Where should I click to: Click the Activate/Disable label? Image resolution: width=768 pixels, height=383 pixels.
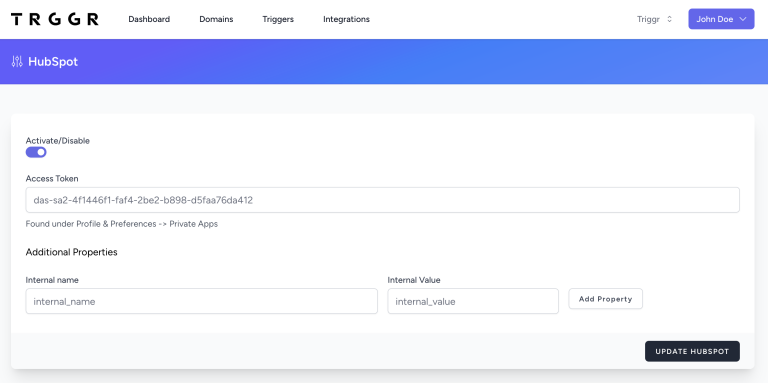tap(58, 141)
